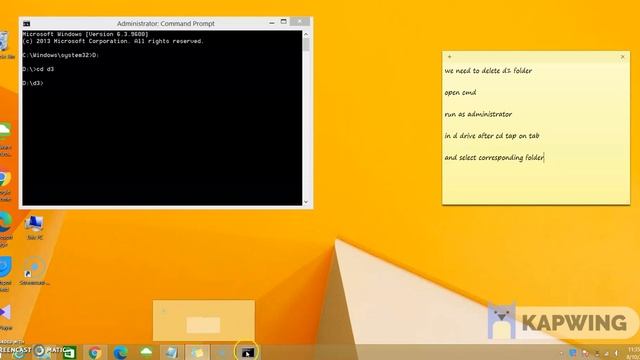The image size is (640, 360).
Task: Click note line 'and select corresponding folder'
Action: 494,158
